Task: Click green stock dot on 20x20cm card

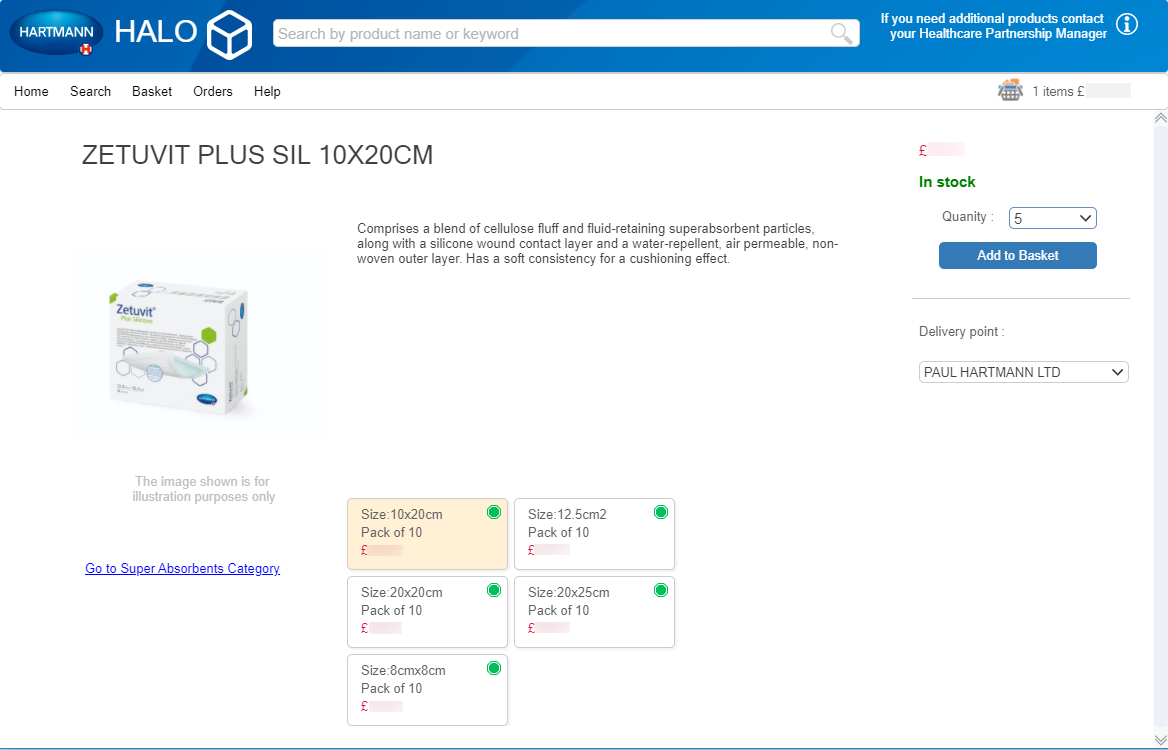Action: [494, 590]
